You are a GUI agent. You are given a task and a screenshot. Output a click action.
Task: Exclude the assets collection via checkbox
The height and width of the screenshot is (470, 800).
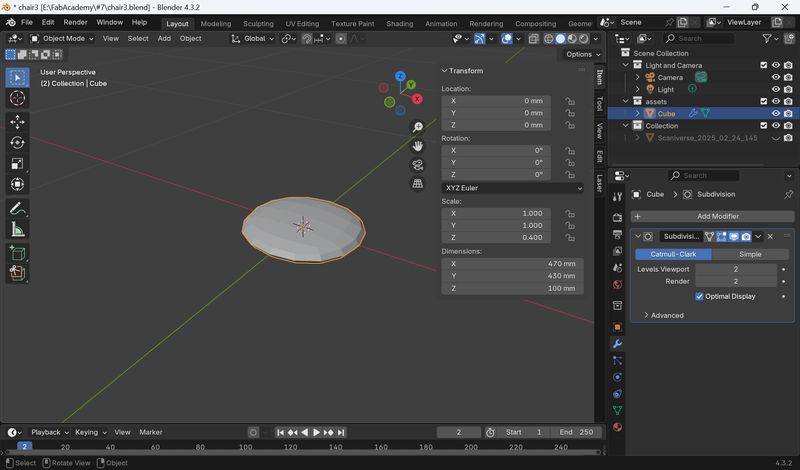(x=763, y=101)
